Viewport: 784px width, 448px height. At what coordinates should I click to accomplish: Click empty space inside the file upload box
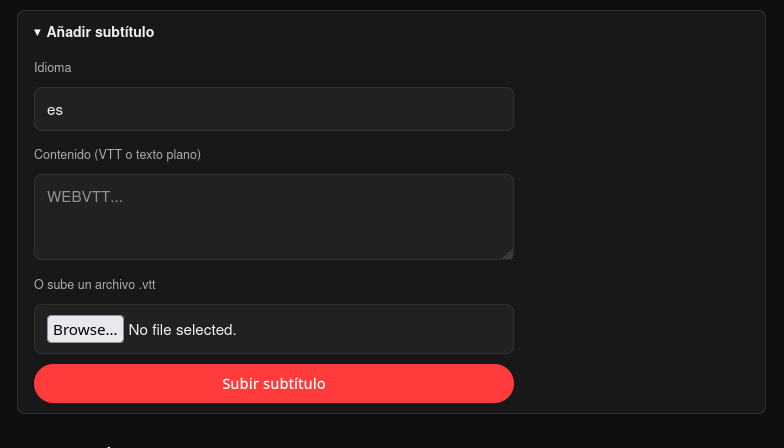(375, 329)
